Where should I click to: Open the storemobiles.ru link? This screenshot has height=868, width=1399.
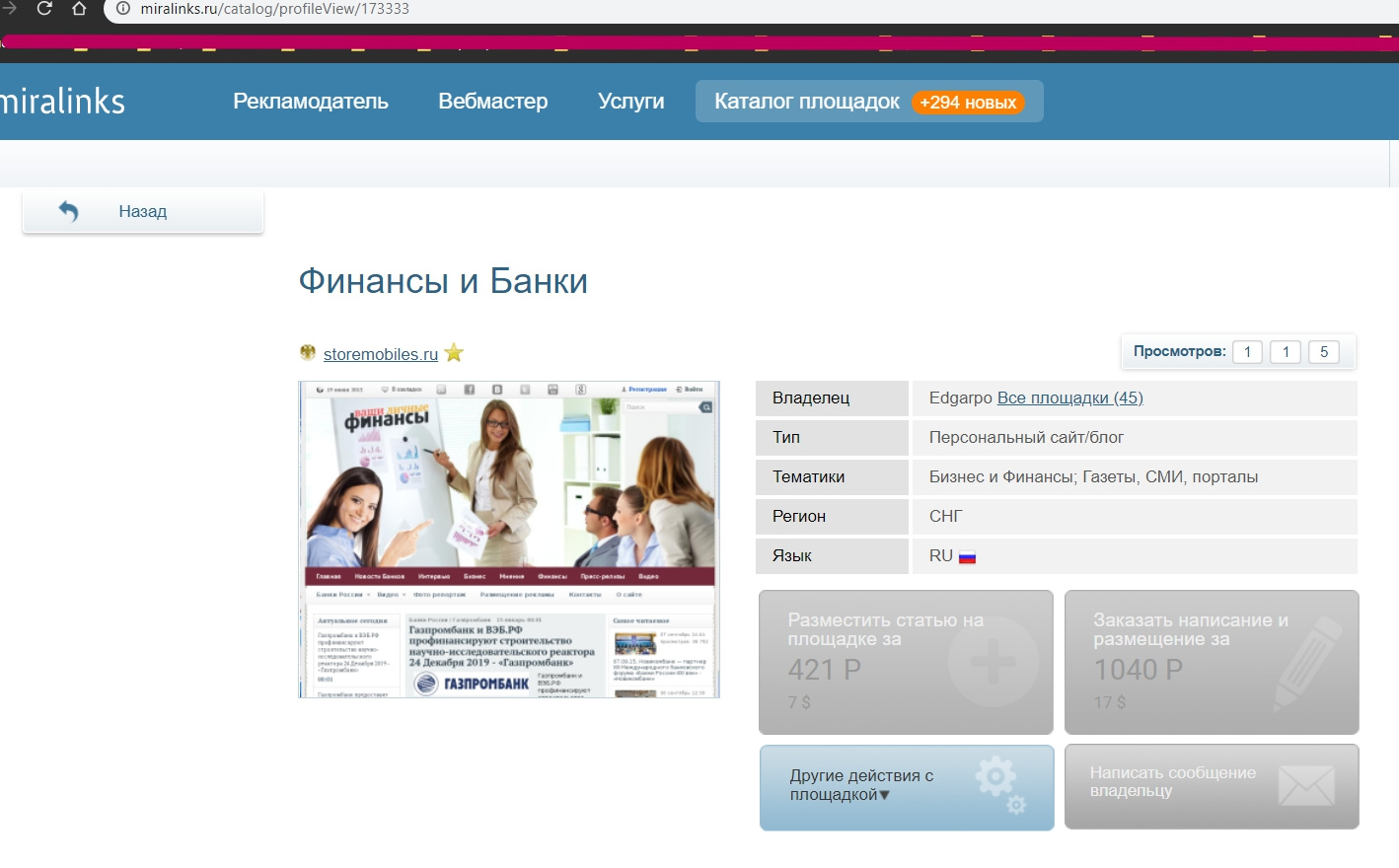pyautogui.click(x=381, y=354)
